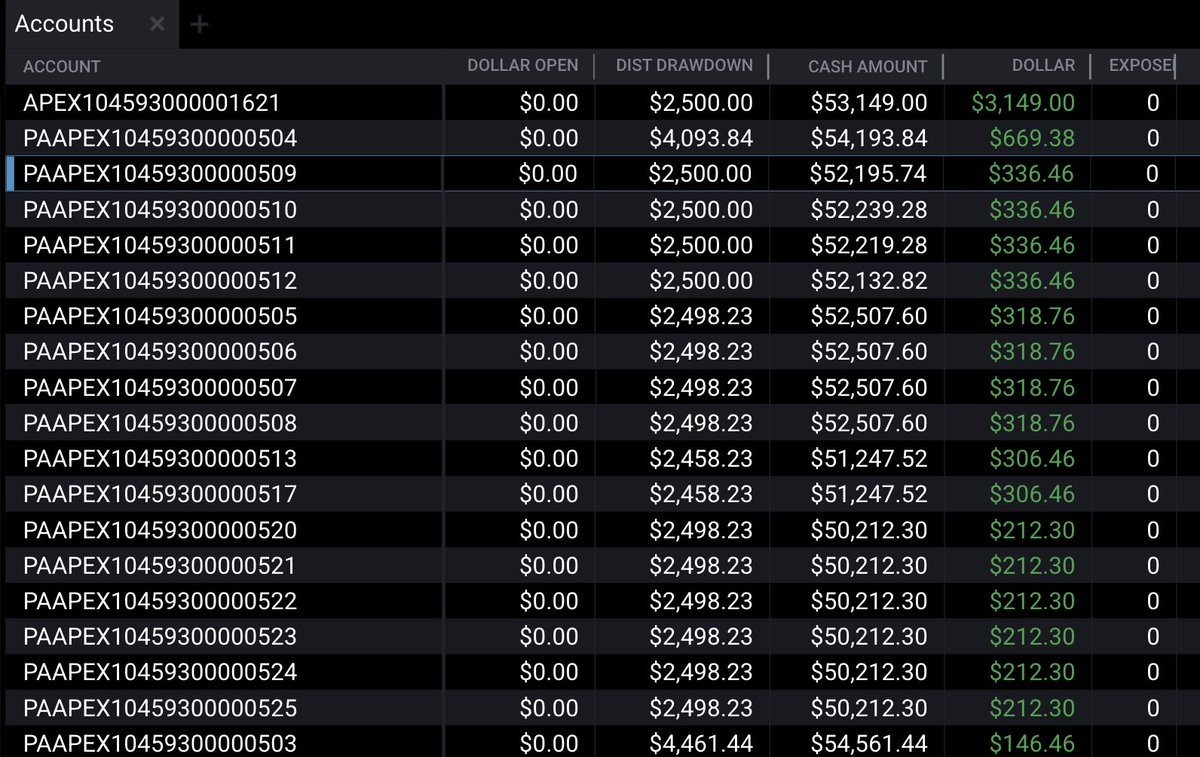Click cash $51,247.52 in PAAPEX10459300000513 row

pyautogui.click(x=869, y=460)
